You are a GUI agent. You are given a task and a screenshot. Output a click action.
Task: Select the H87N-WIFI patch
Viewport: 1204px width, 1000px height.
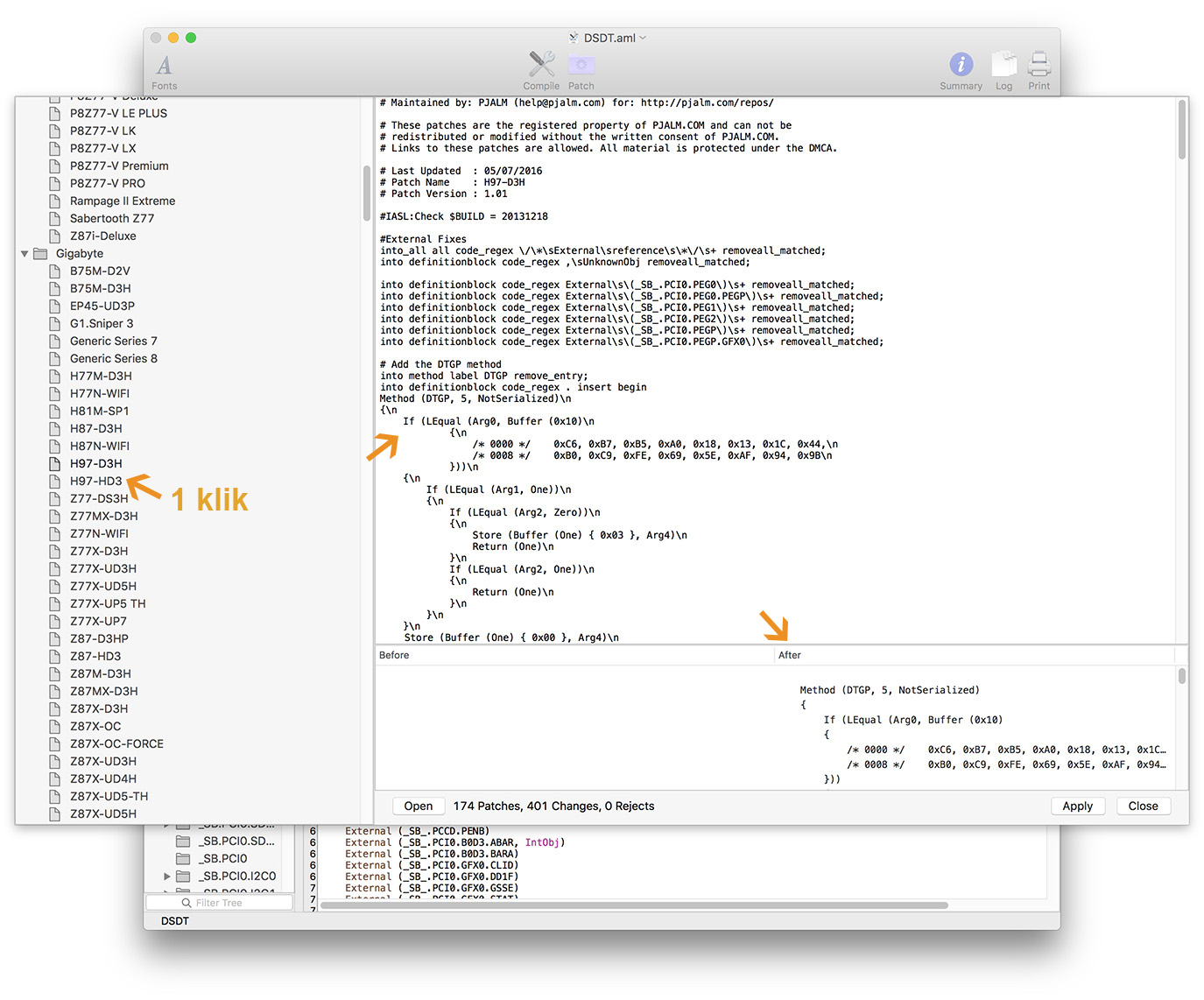[x=100, y=446]
